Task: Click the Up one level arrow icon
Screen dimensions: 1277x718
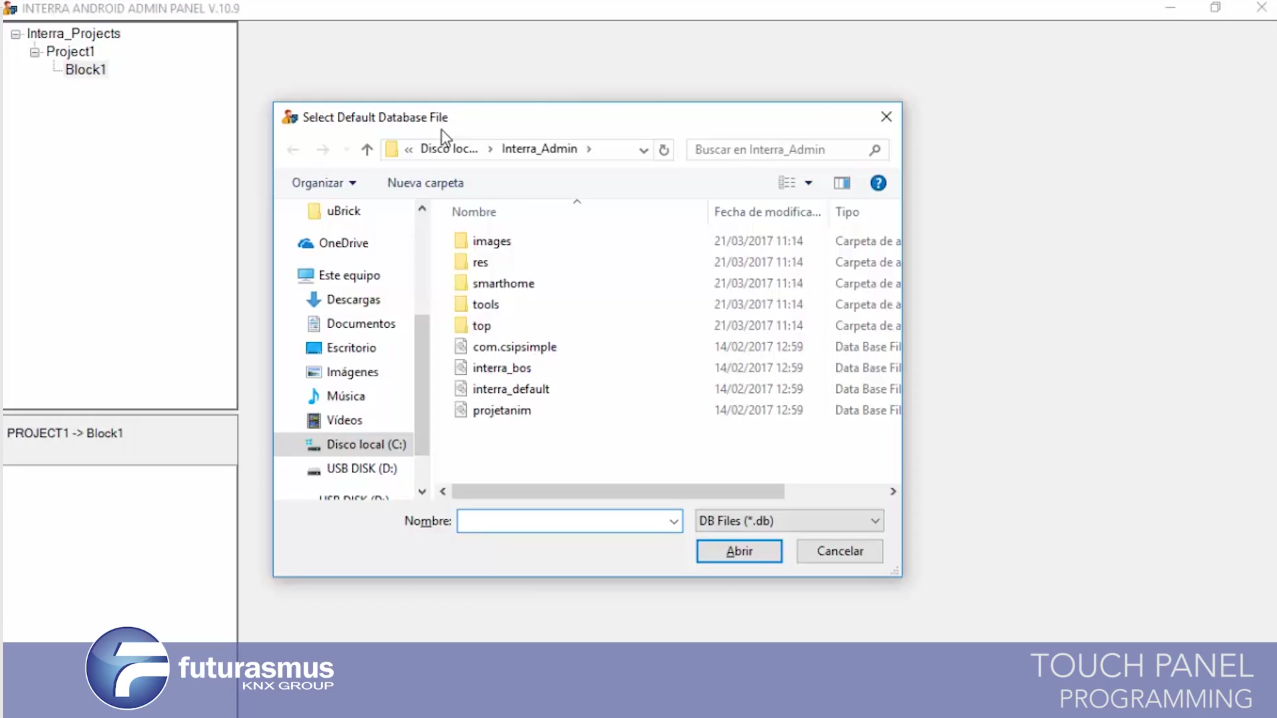Action: click(367, 150)
